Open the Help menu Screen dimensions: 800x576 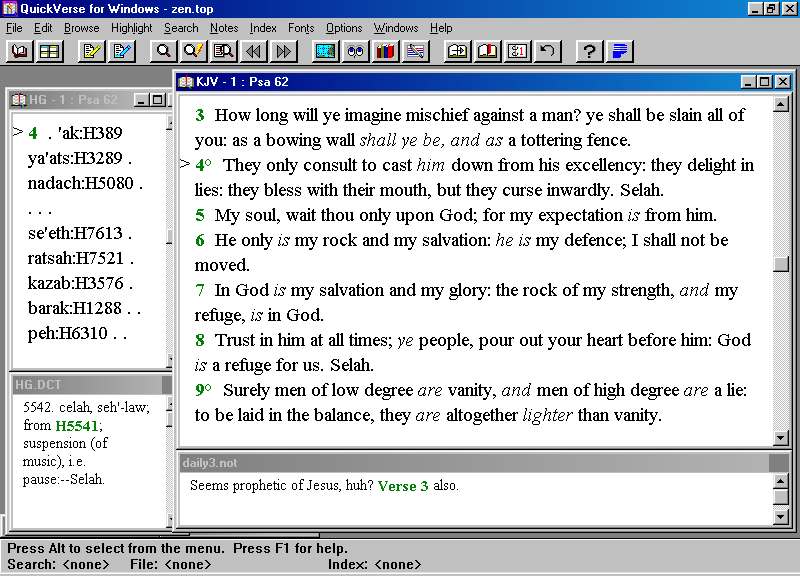tap(441, 28)
